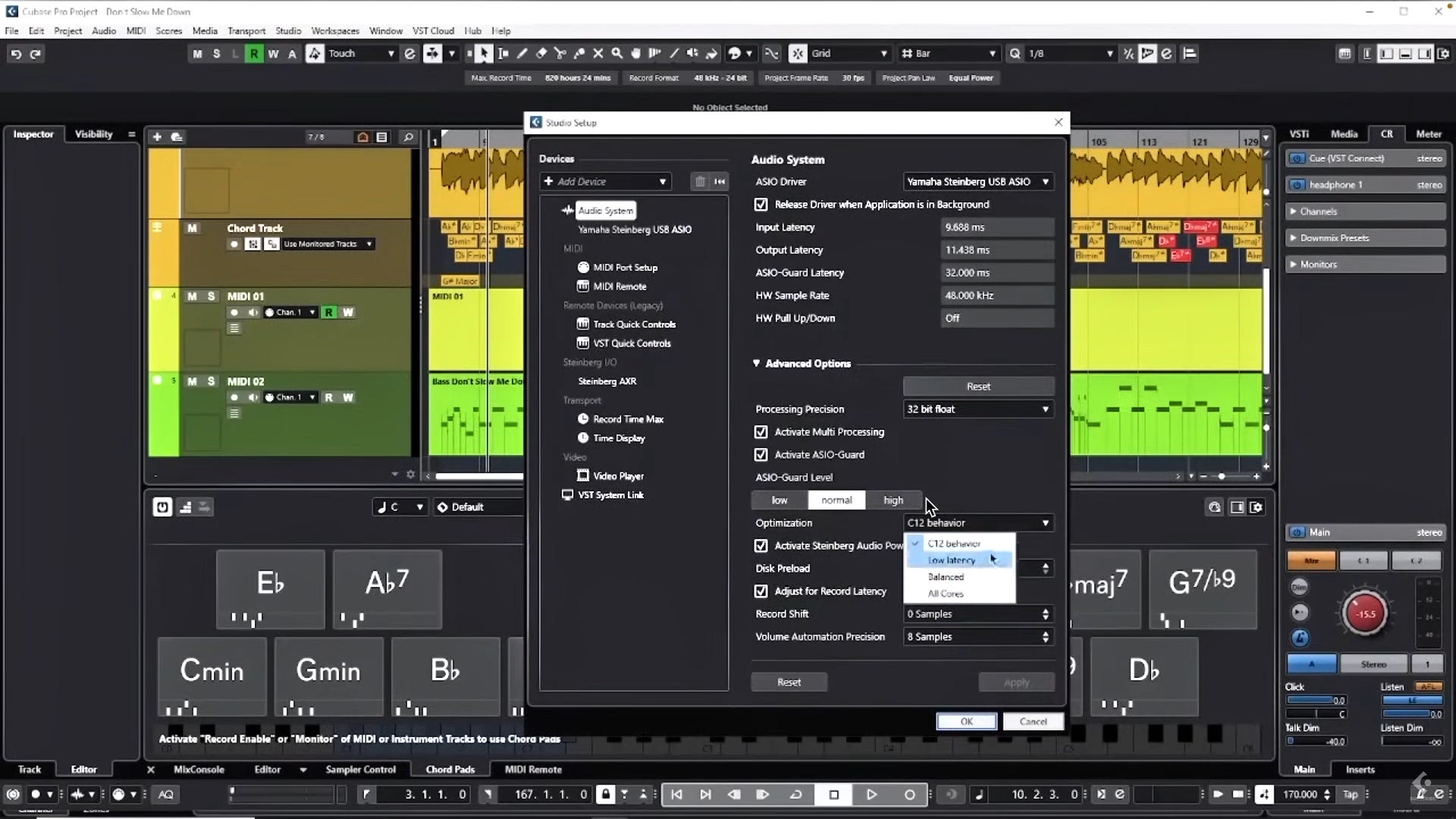Image resolution: width=1456 pixels, height=819 pixels.
Task: Start playback with the Play button
Action: click(x=871, y=794)
